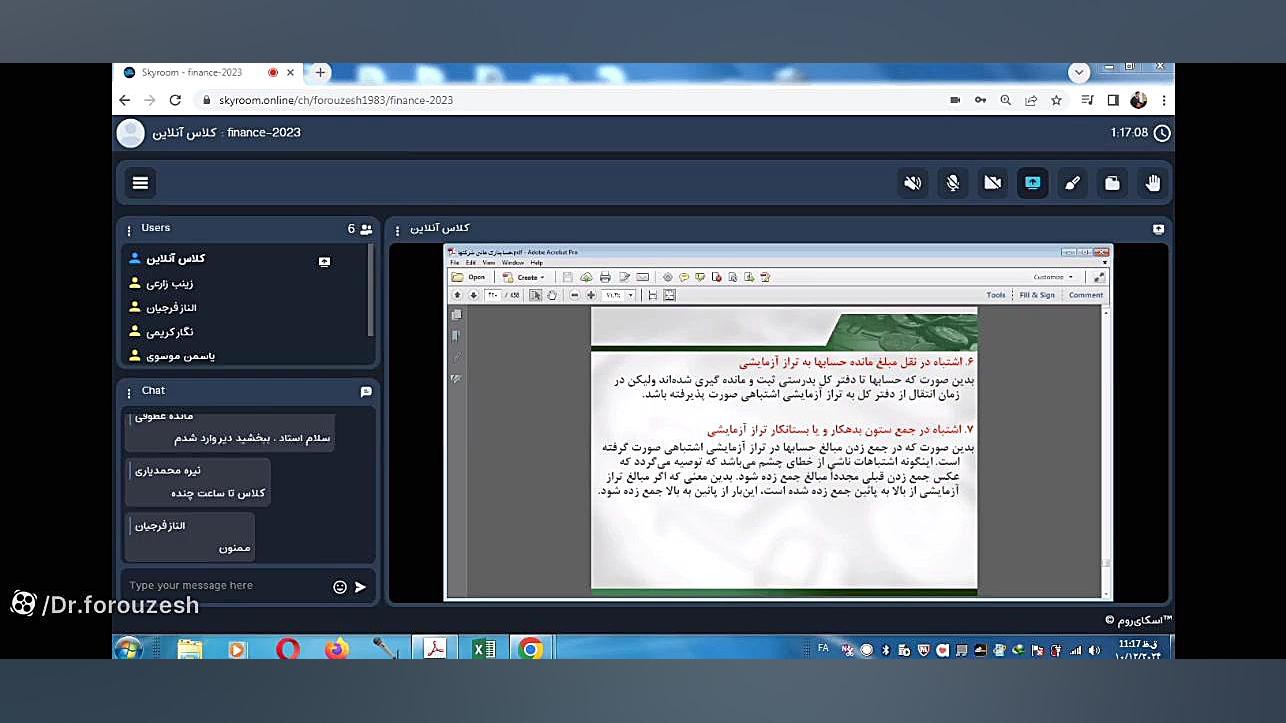Open the file sharing folder icon
The height and width of the screenshot is (723, 1286).
click(1112, 183)
